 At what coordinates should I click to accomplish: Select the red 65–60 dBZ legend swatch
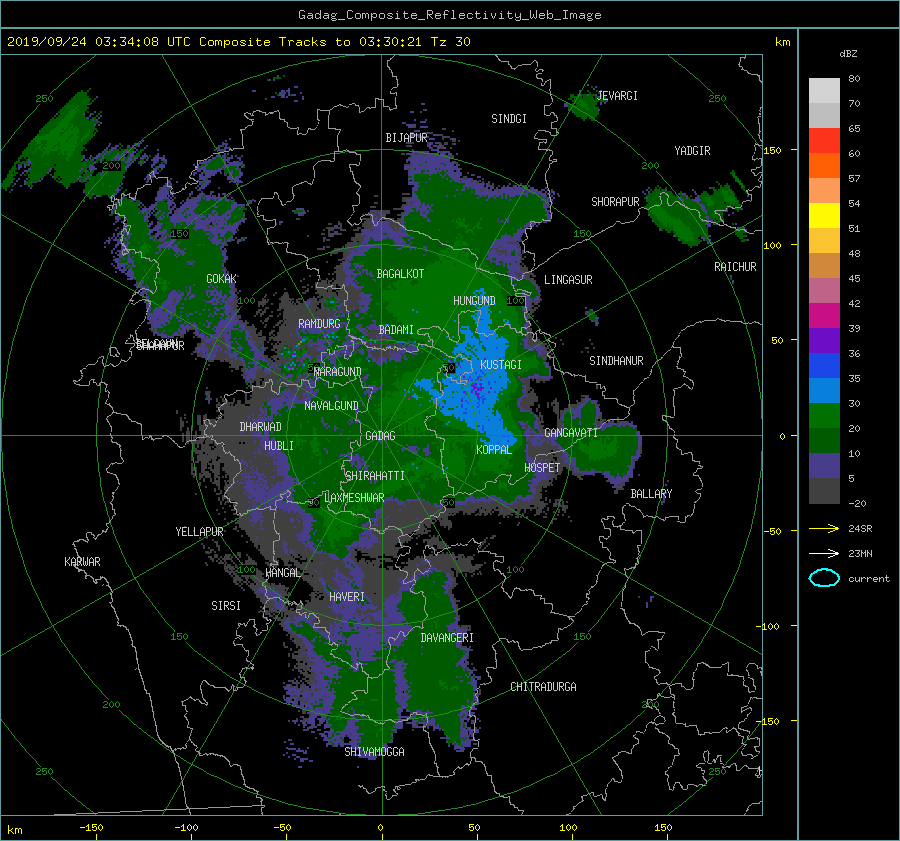click(824, 141)
